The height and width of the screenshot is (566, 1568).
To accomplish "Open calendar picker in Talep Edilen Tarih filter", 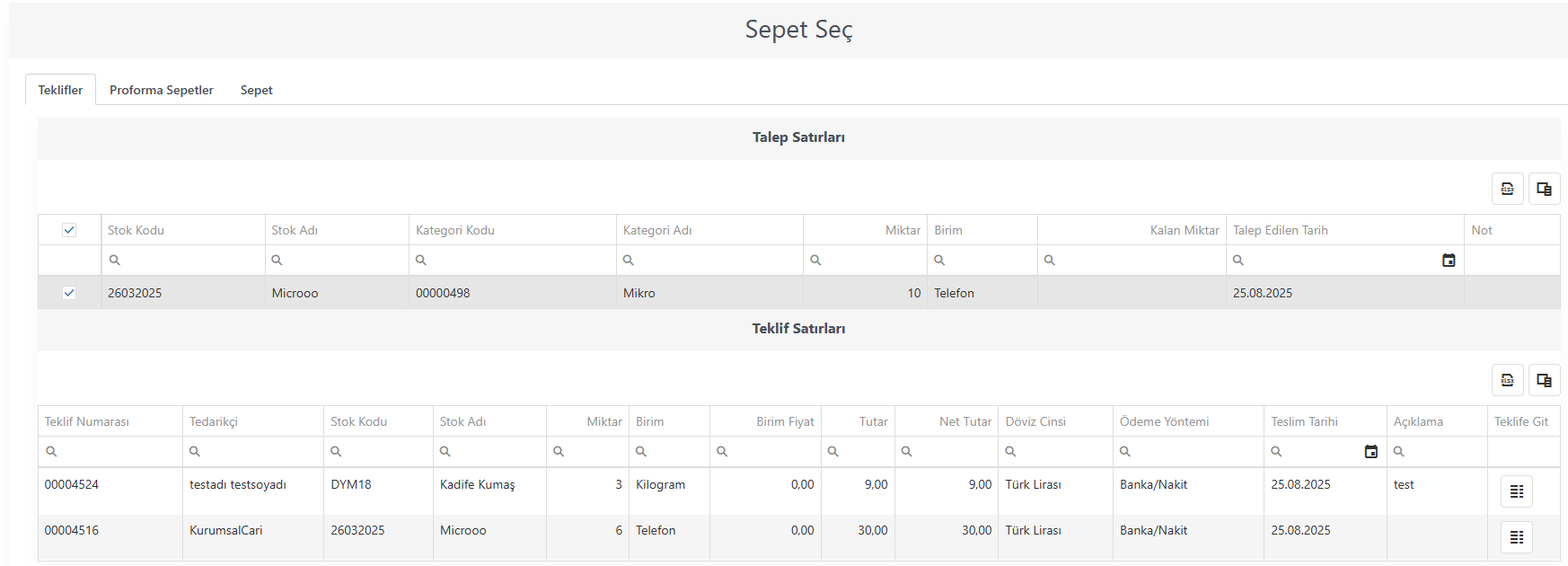I will (1449, 261).
